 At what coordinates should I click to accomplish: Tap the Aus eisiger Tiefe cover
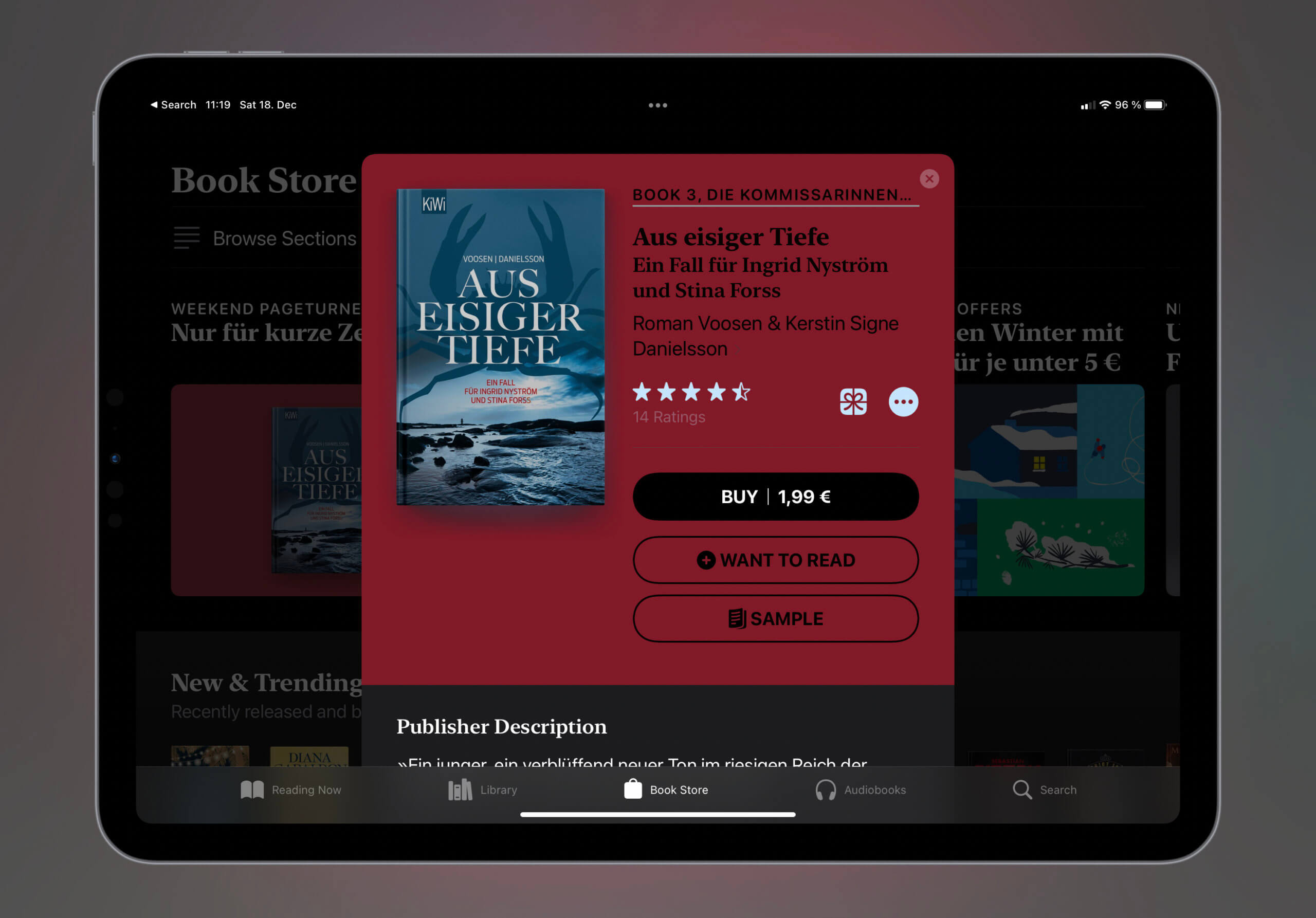500,346
